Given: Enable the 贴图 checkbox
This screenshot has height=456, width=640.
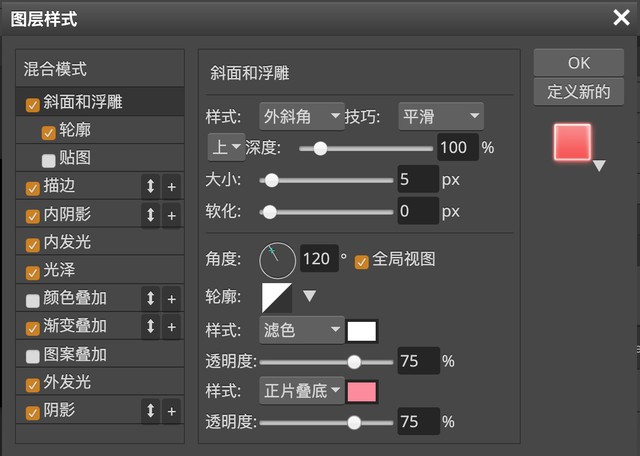Looking at the screenshot, I should (49, 159).
